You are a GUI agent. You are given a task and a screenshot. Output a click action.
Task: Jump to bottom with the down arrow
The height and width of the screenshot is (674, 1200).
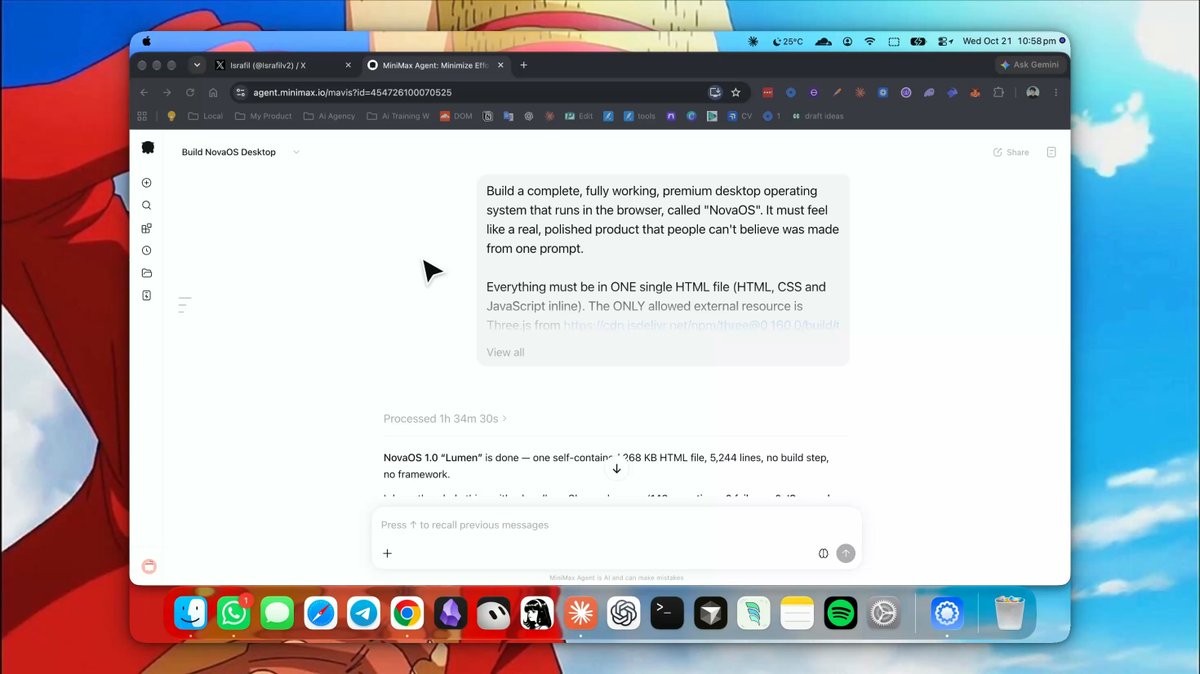(617, 468)
